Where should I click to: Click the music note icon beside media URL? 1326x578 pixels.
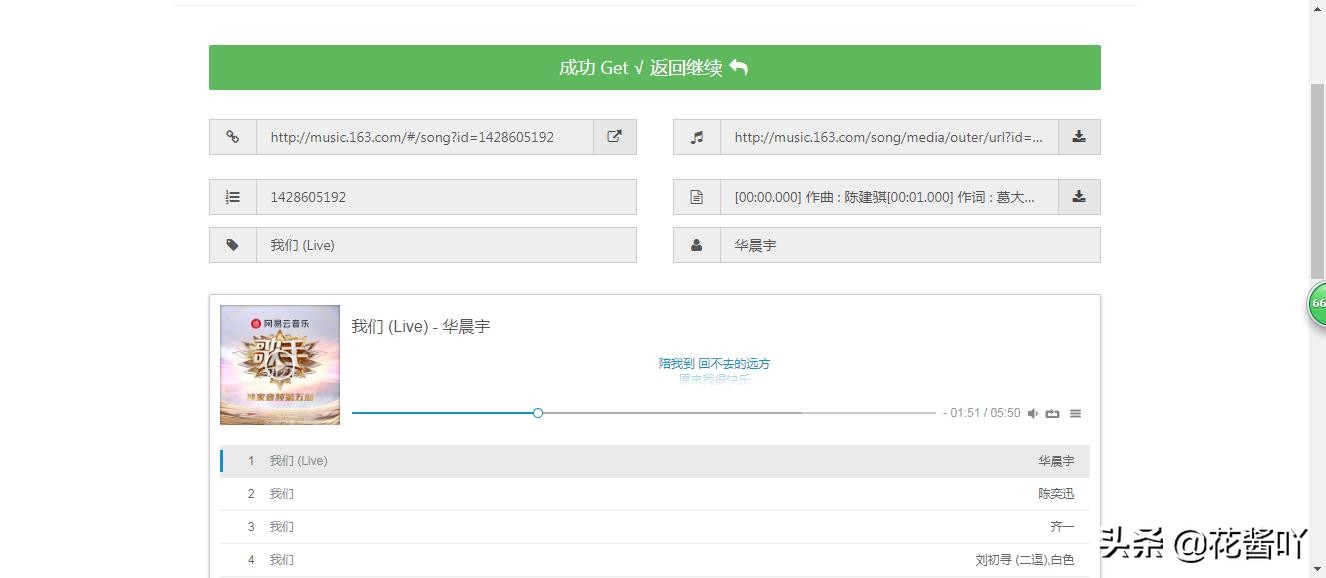pyautogui.click(x=697, y=137)
